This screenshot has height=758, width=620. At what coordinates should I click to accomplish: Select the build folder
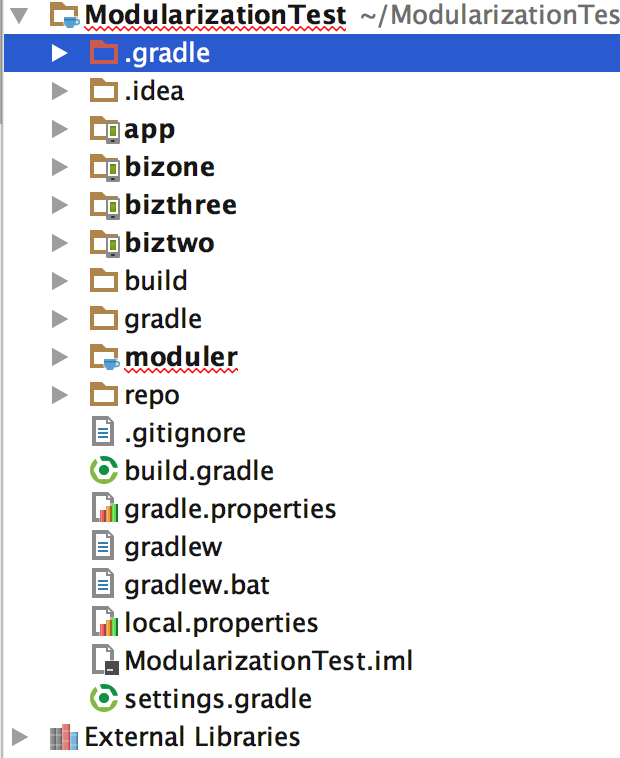[x=156, y=281]
